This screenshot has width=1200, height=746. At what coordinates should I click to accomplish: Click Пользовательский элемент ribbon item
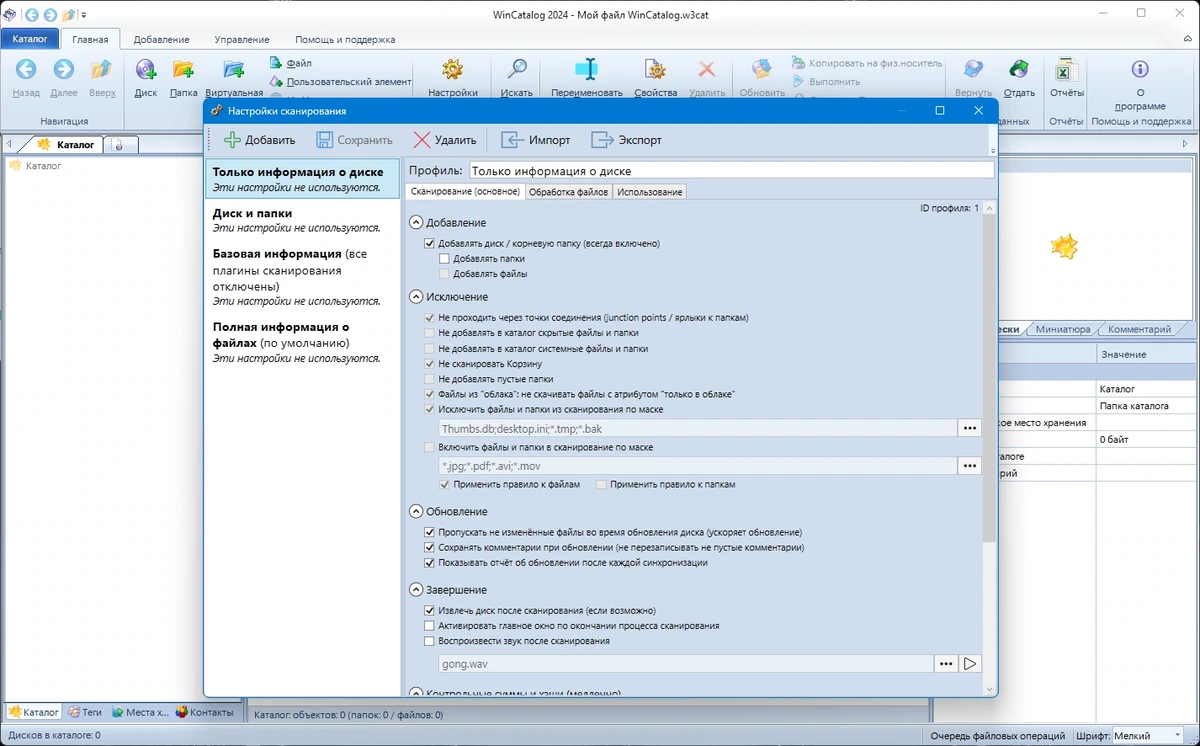click(340, 82)
